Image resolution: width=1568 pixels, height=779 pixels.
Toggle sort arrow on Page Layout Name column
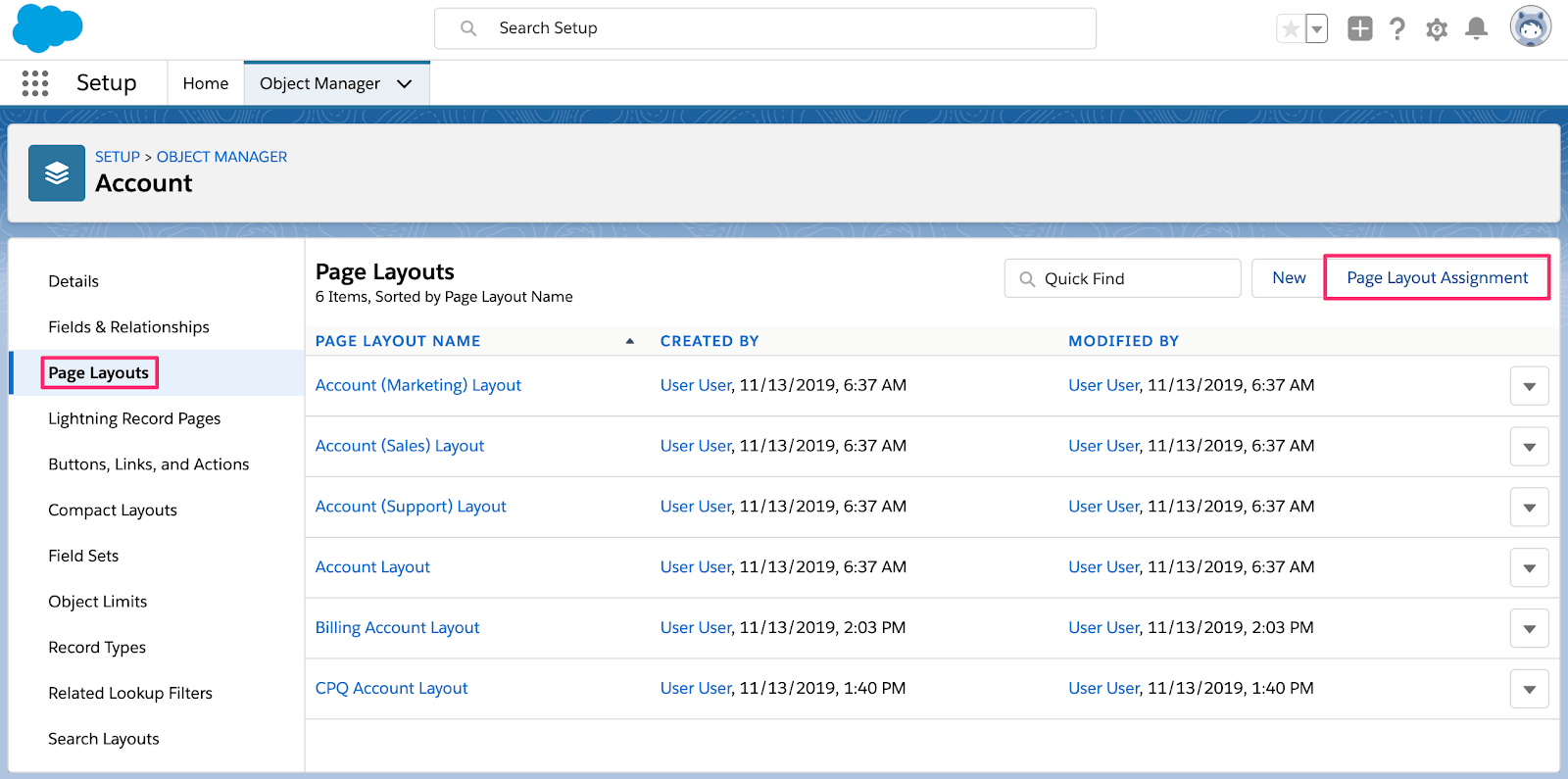tap(630, 341)
